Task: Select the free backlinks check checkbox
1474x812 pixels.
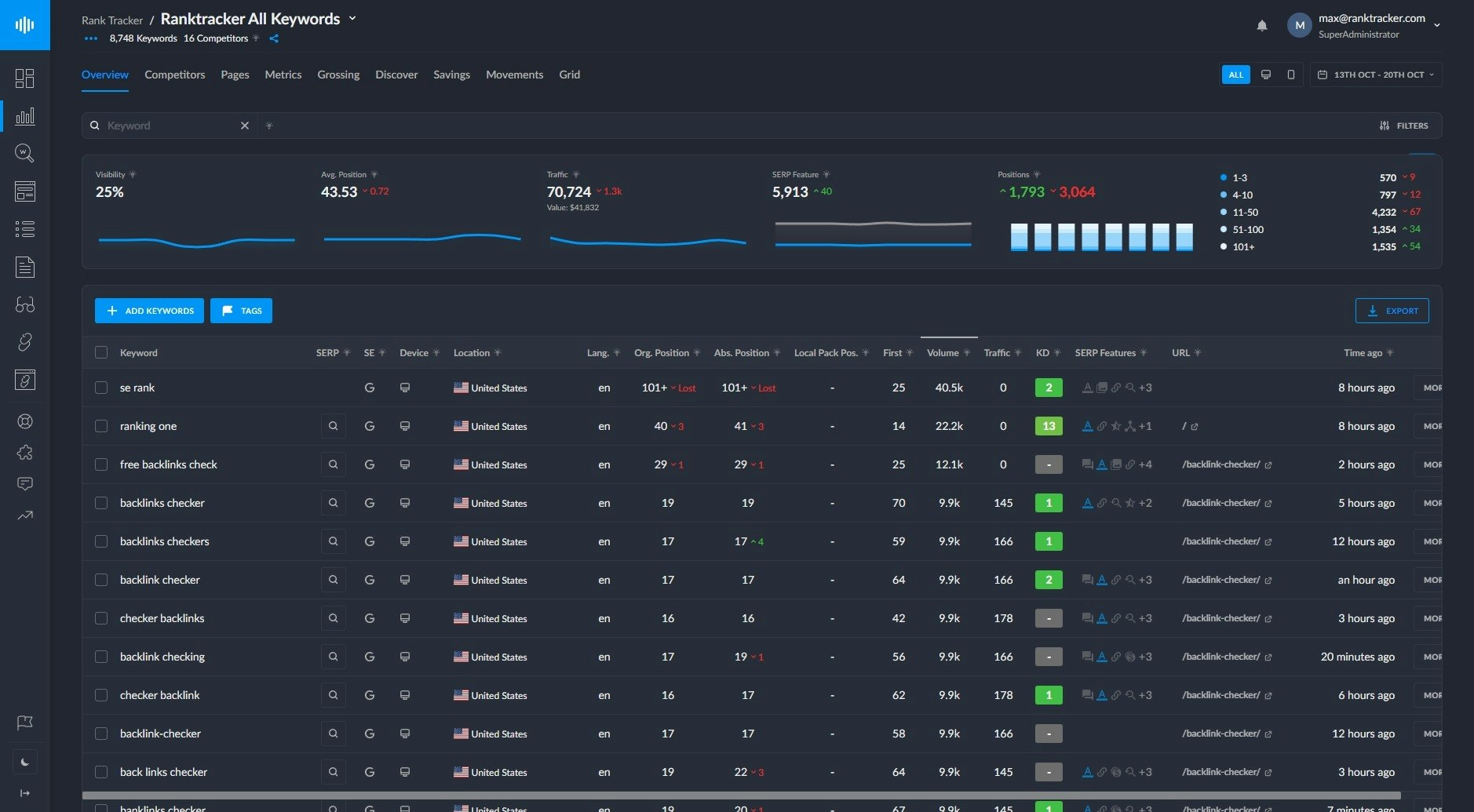Action: [x=101, y=464]
